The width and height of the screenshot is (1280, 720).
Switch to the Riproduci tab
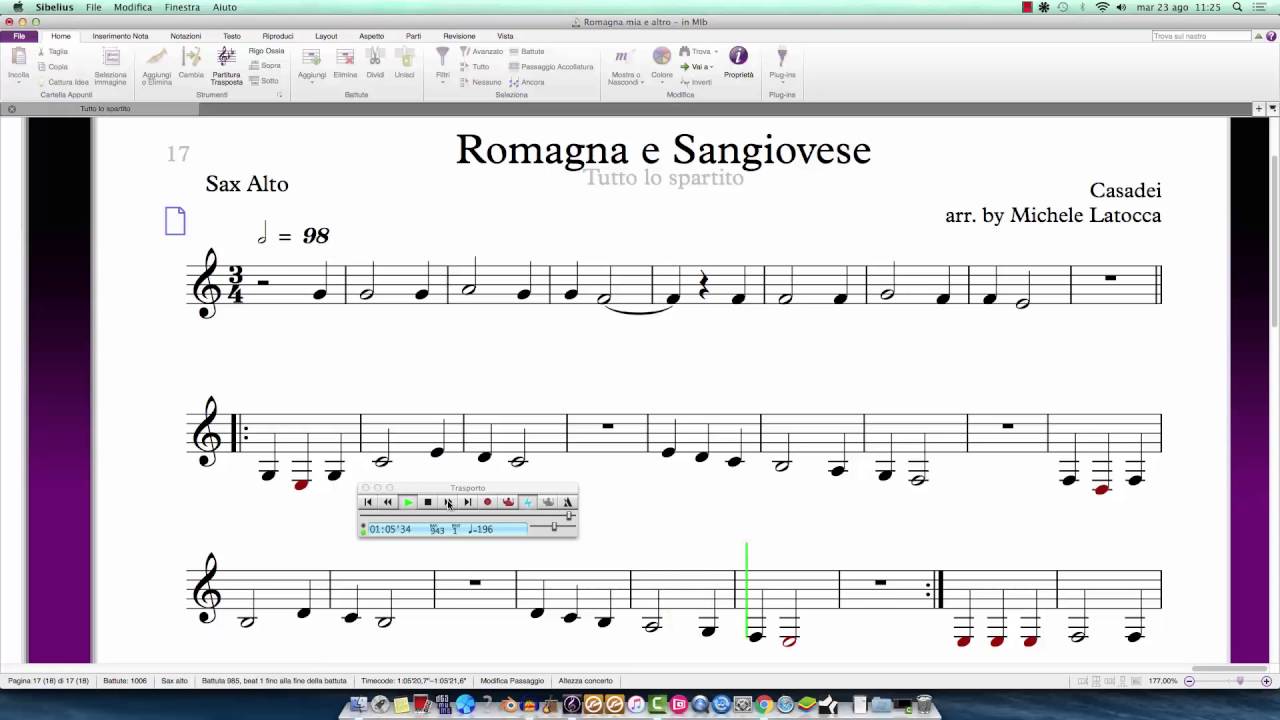278,36
